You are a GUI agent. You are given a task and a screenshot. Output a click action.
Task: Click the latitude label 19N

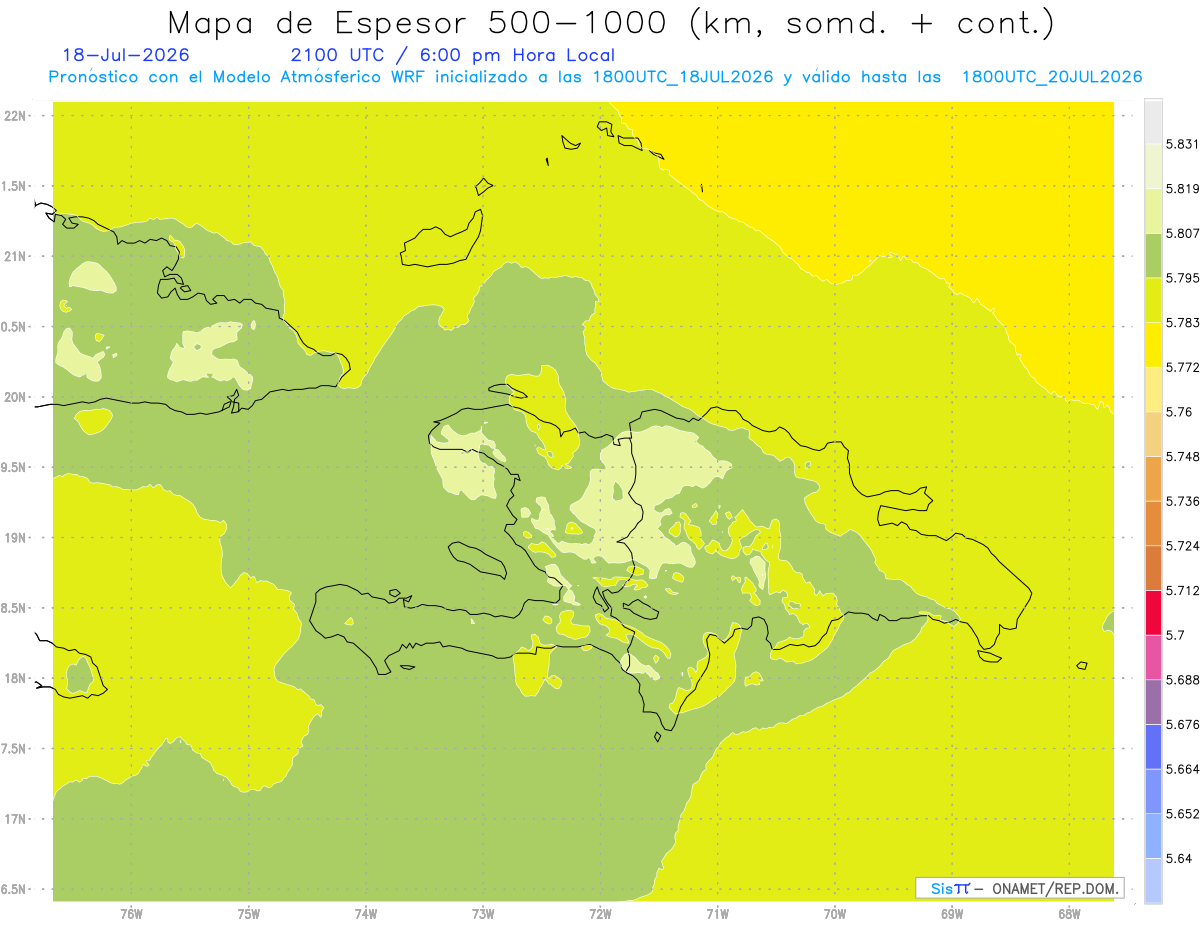[15, 538]
